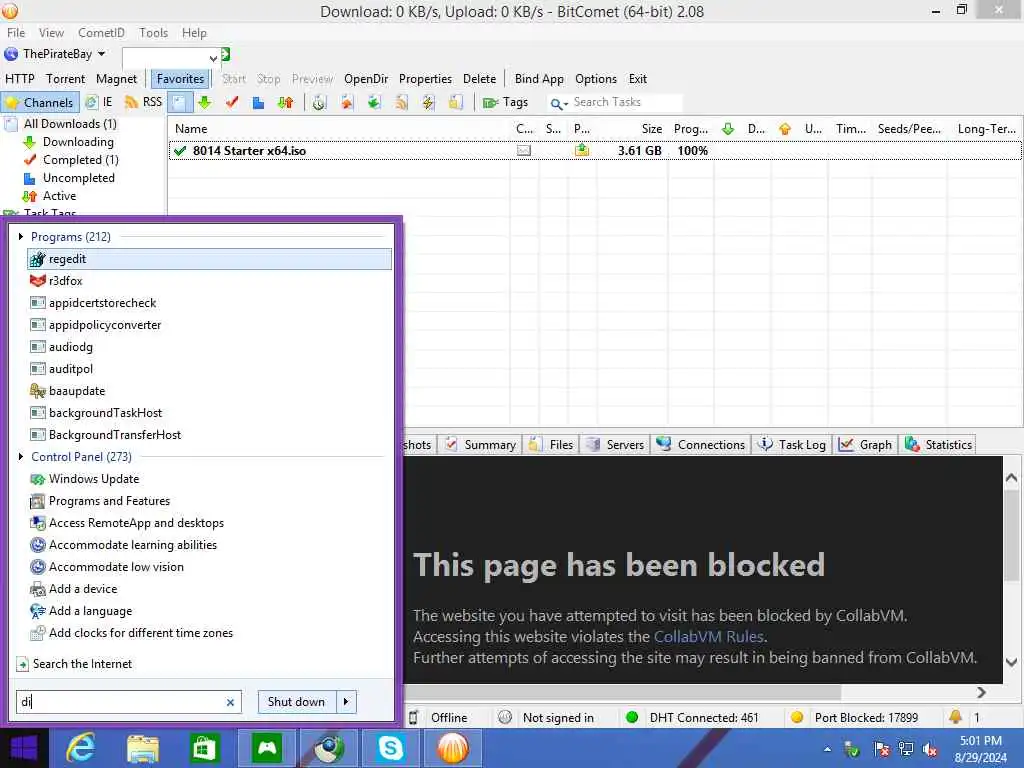Filter active tasks up-down arrows icon
The width and height of the screenshot is (1024, 768).
pyautogui.click(x=285, y=103)
